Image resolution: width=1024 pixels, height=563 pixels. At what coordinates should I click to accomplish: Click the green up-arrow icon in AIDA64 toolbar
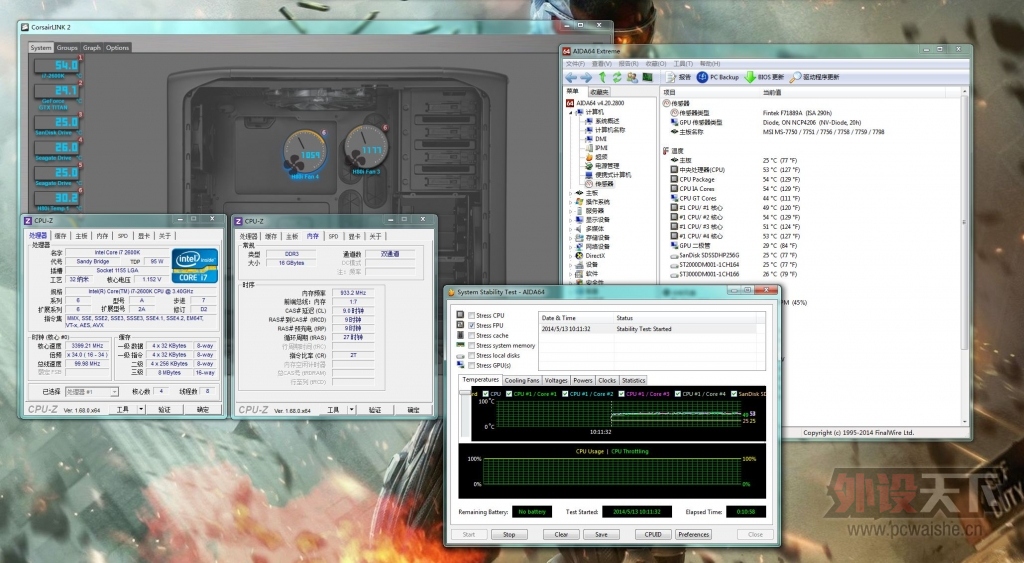click(x=602, y=77)
